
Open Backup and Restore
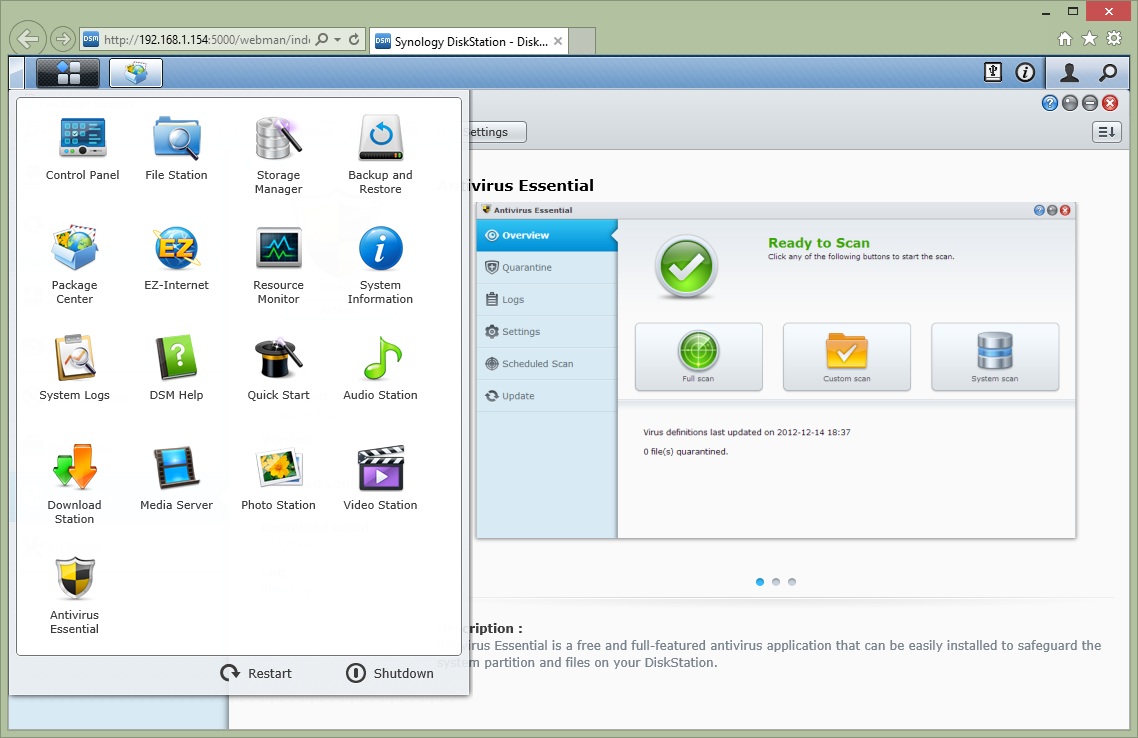pos(380,155)
